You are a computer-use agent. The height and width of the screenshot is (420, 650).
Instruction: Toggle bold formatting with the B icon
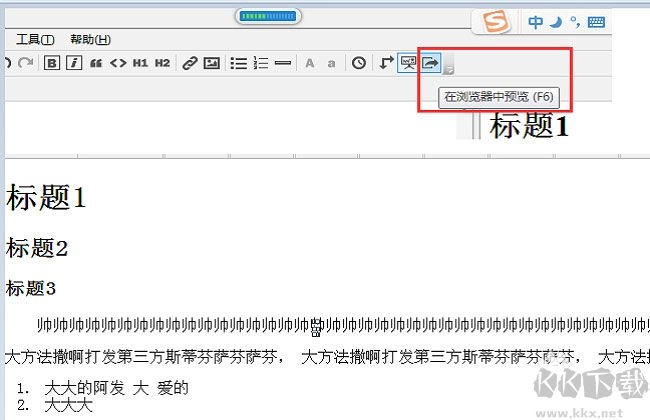pyautogui.click(x=52, y=63)
